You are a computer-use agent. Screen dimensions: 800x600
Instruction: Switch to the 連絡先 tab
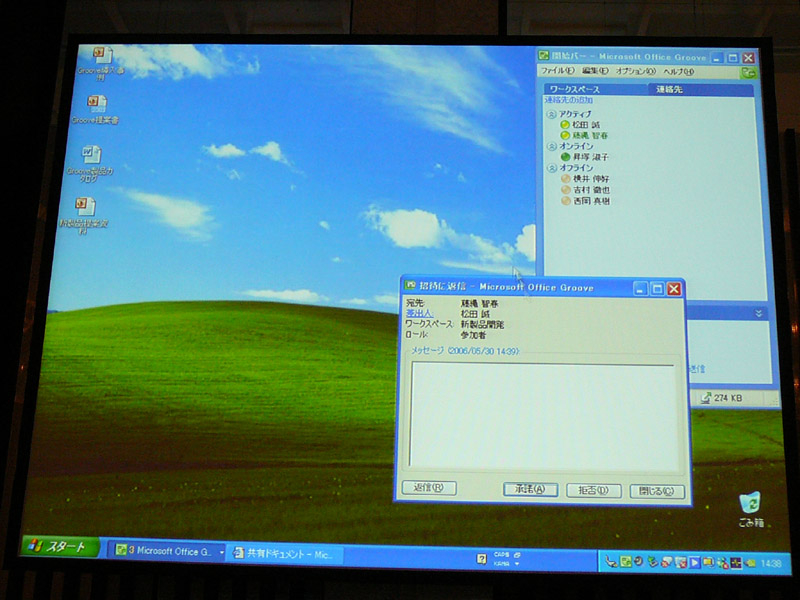(x=701, y=89)
